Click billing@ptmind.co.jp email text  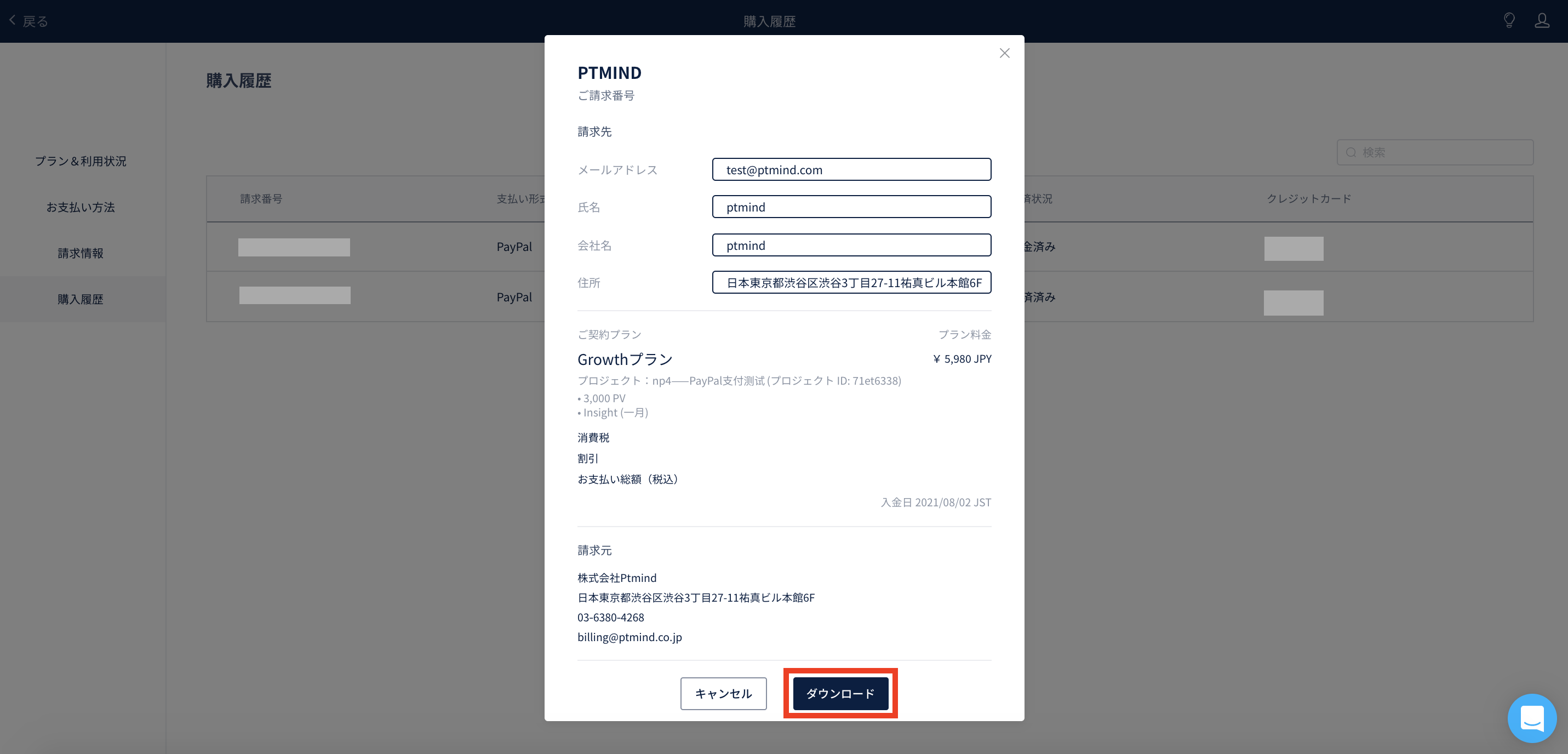click(630, 637)
